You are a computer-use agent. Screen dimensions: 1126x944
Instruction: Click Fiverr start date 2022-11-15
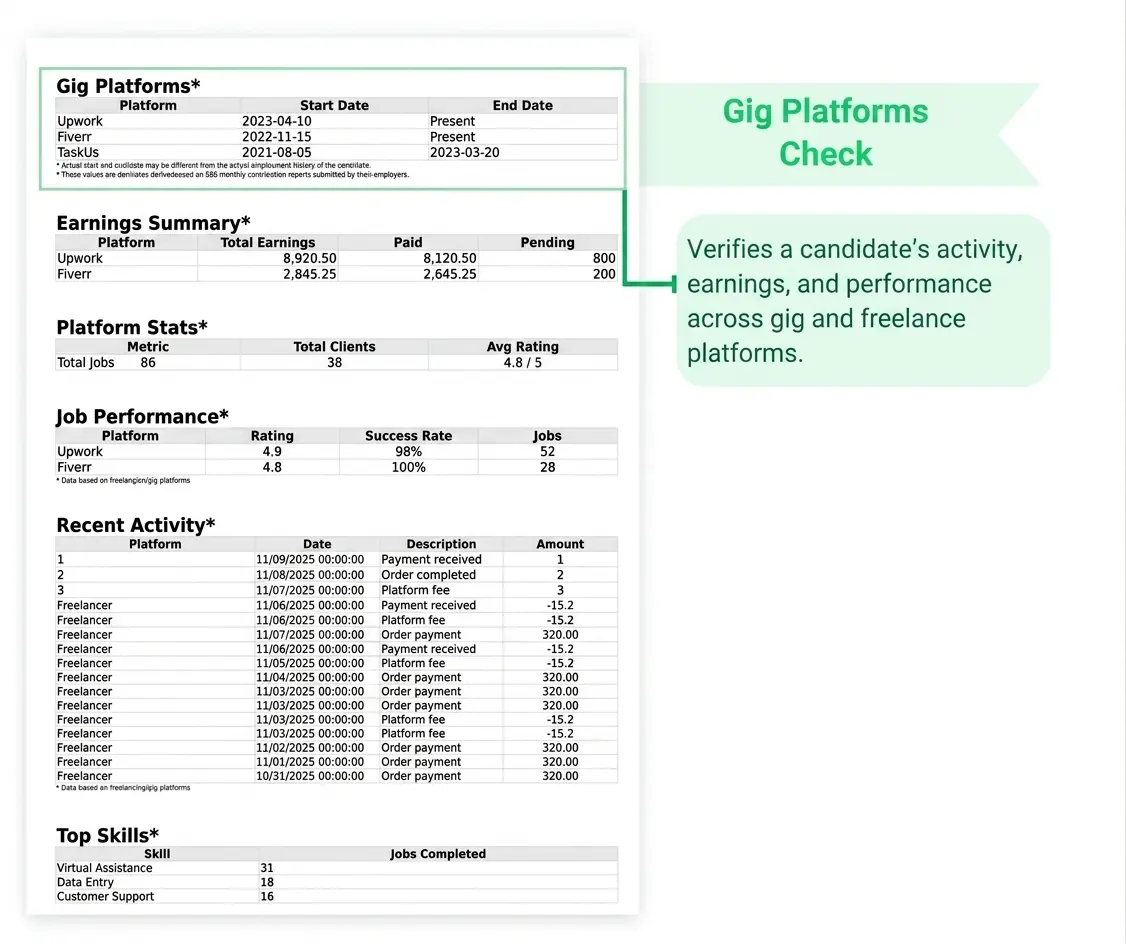pyautogui.click(x=276, y=136)
